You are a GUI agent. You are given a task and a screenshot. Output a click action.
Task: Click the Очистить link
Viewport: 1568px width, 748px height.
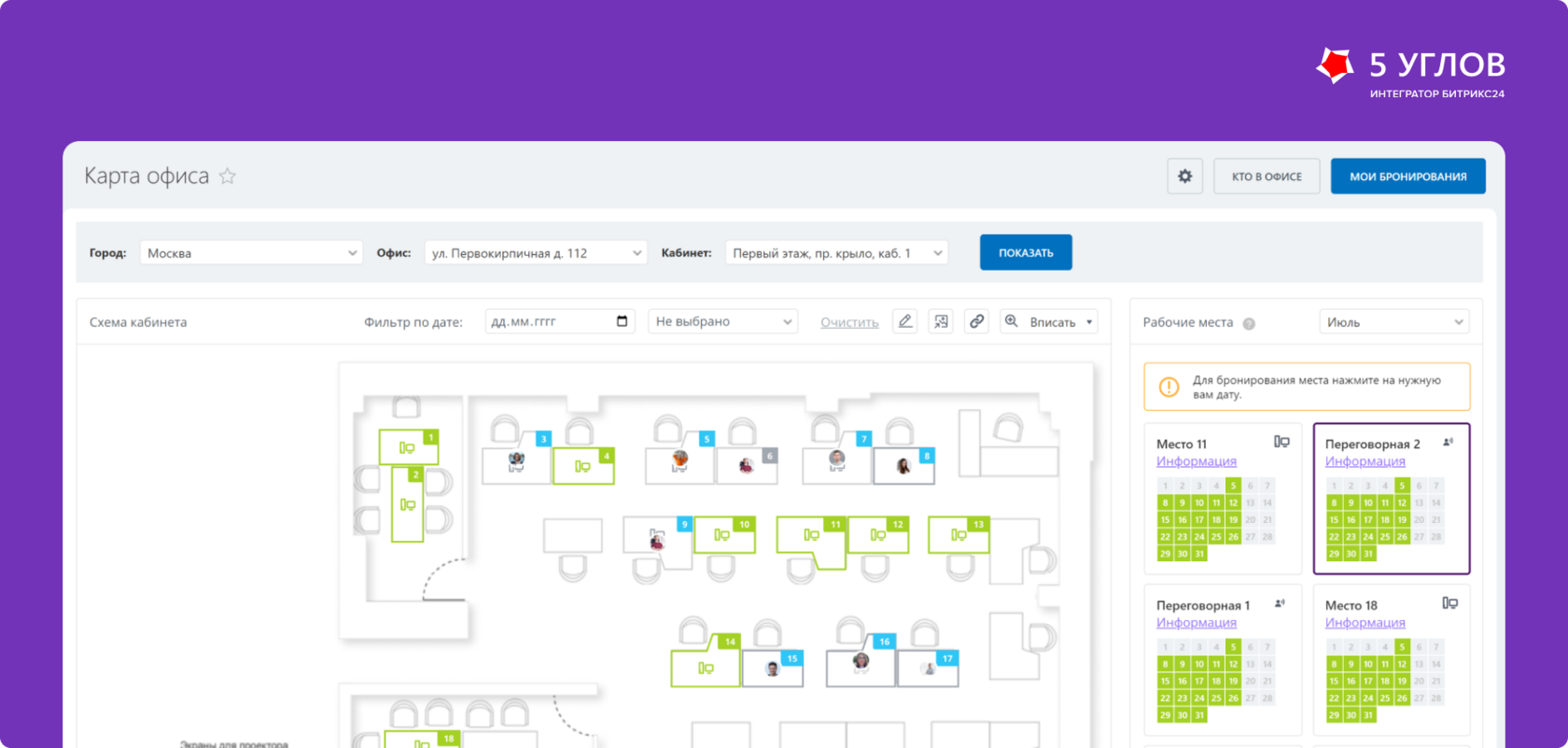coord(849,322)
